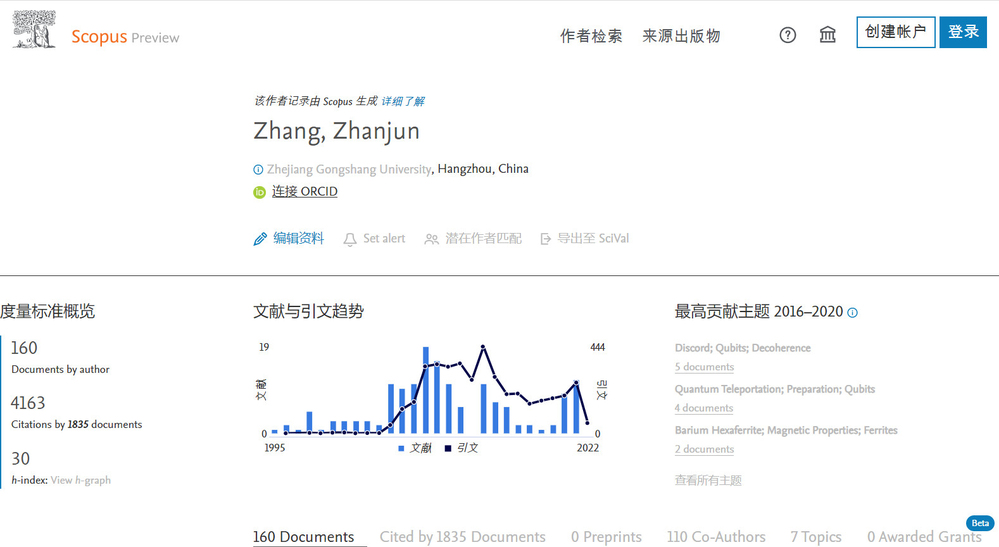Open the 作者检索 menu item
999x547 pixels.
[x=591, y=36]
